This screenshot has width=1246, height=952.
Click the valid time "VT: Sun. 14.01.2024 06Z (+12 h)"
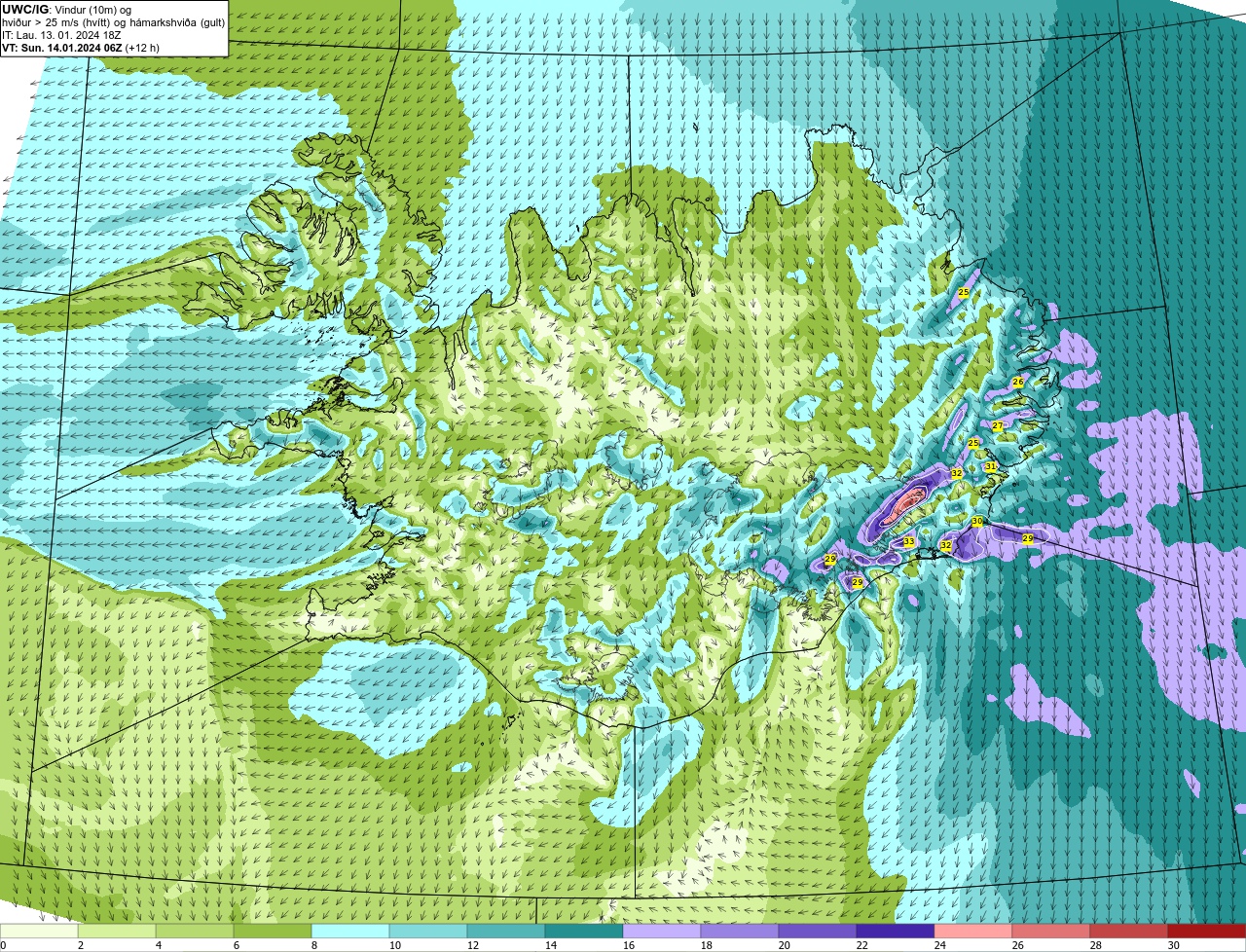(81, 47)
